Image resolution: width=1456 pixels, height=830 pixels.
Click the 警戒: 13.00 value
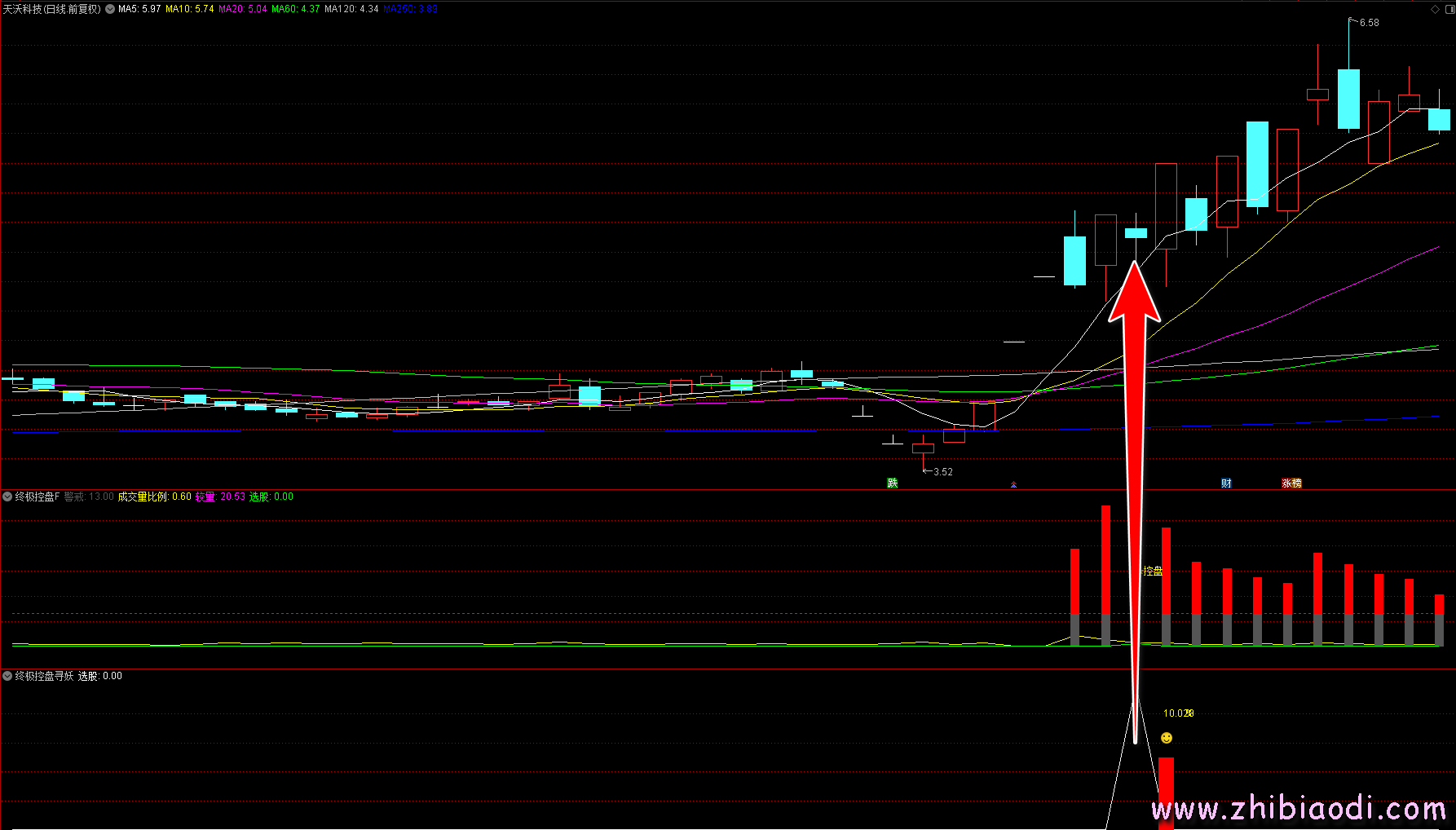pos(89,497)
